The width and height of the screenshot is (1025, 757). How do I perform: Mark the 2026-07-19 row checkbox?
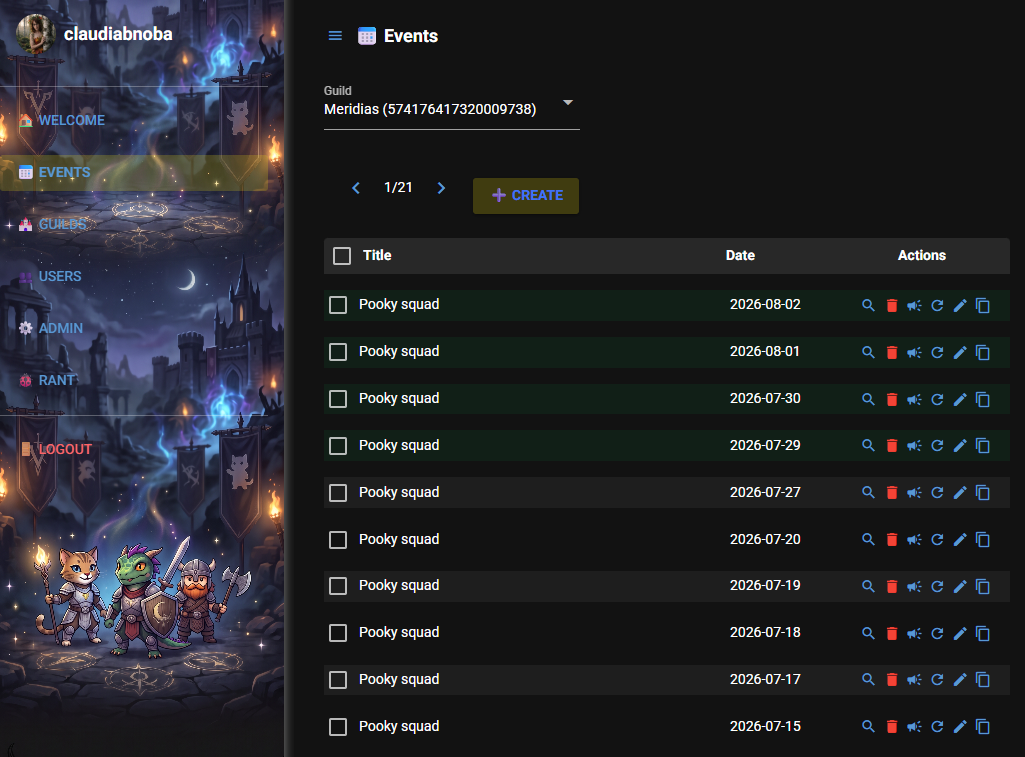tap(338, 586)
